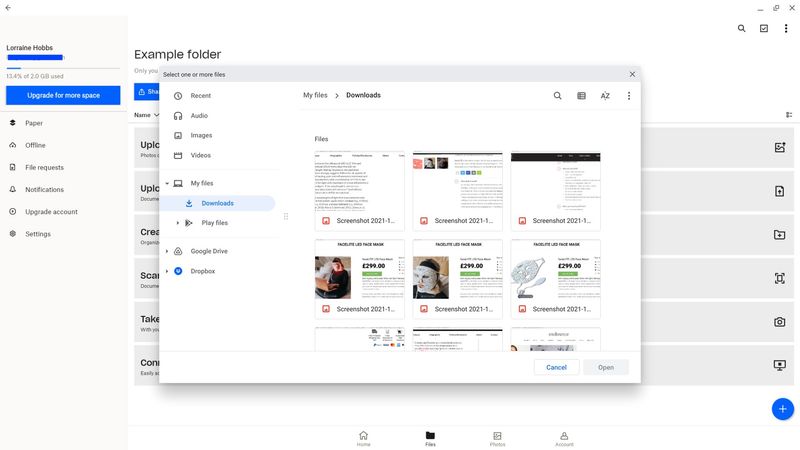The image size is (800, 450).
Task: Select screenshot thumbnail with dark header bar
Action: pyautogui.click(x=556, y=191)
